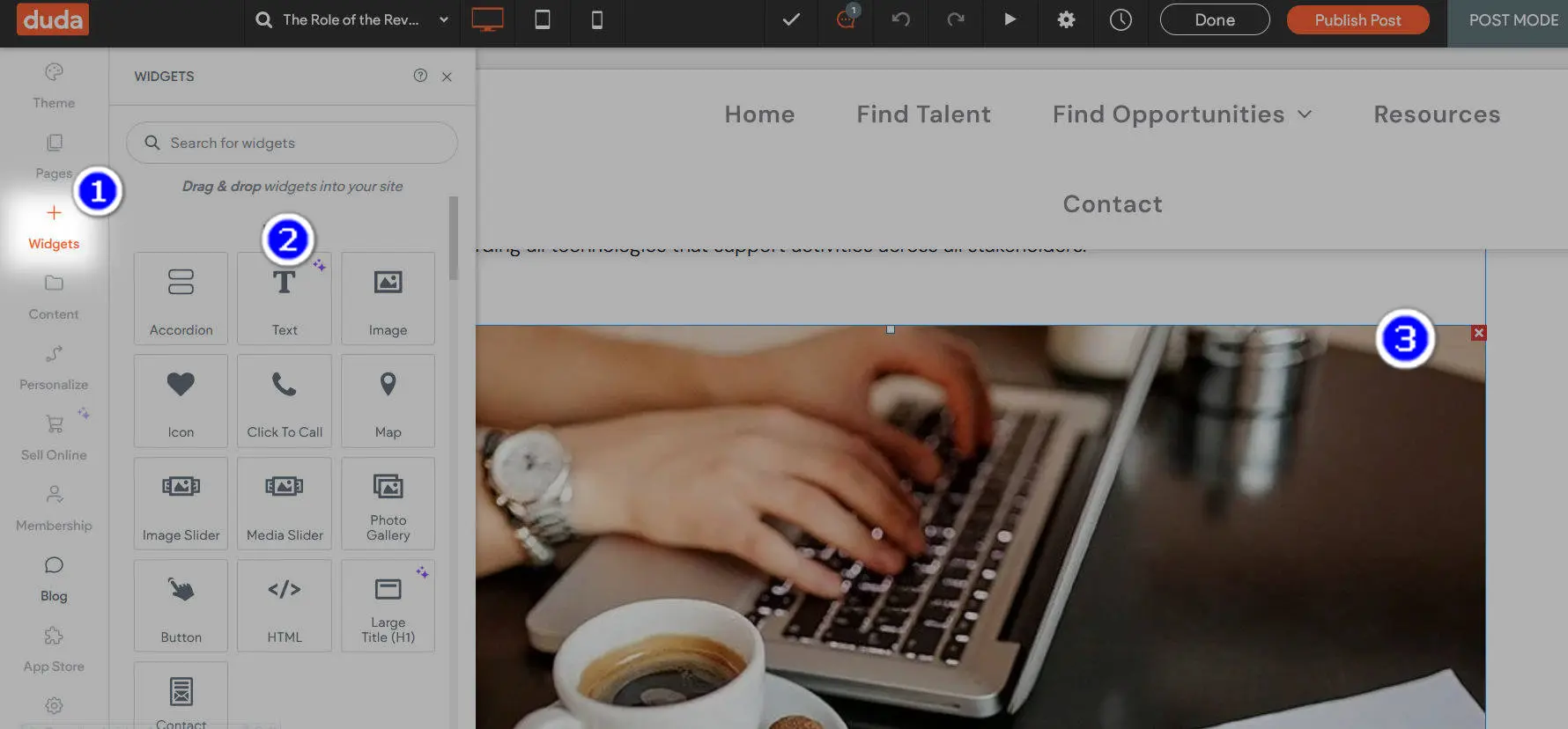This screenshot has width=1568, height=729.
Task: Open the Theme sidebar tab
Action: coord(54,85)
